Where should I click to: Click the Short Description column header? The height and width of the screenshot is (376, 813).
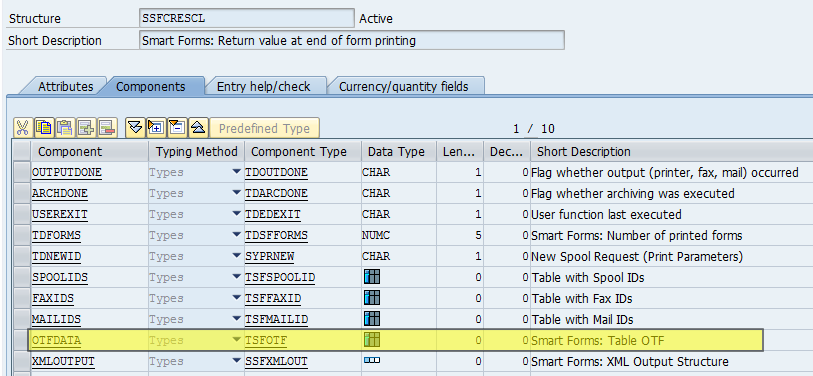(671, 151)
